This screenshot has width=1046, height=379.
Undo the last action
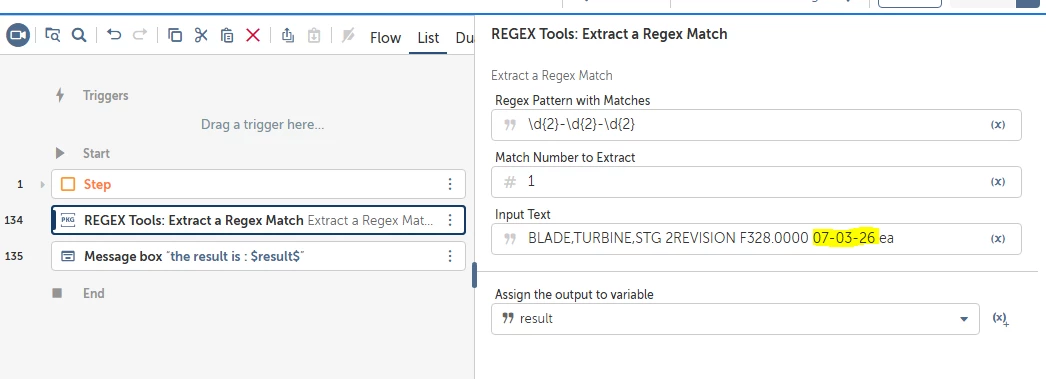pos(114,35)
